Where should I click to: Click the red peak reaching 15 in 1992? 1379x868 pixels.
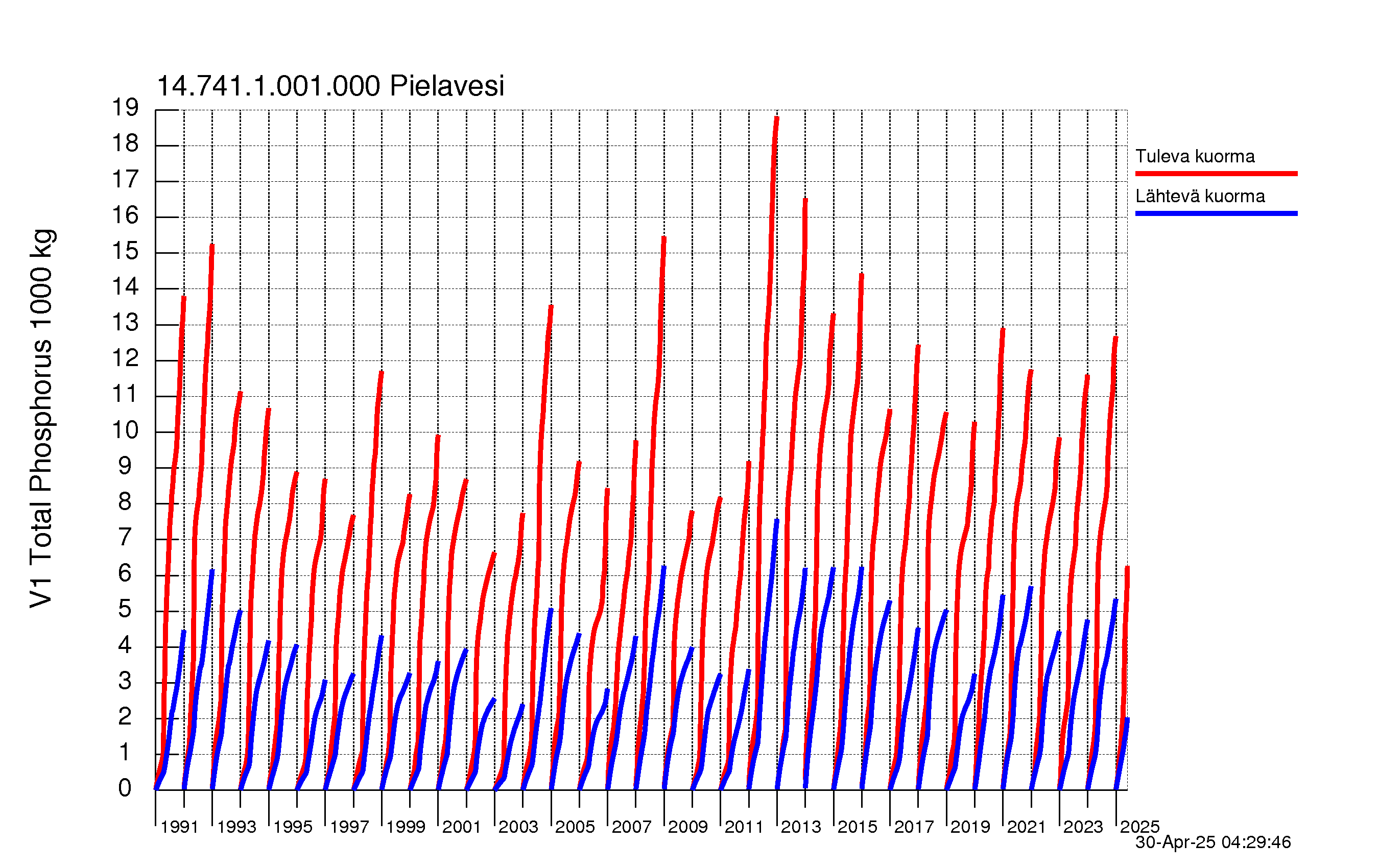click(212, 246)
